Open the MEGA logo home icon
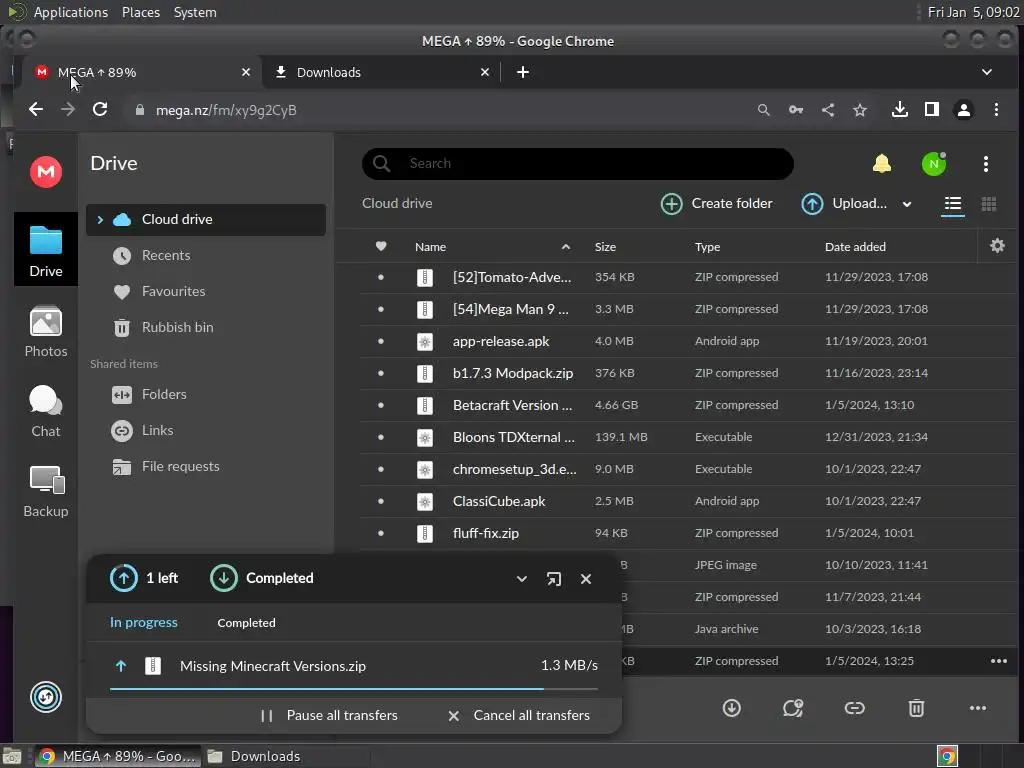The height and width of the screenshot is (768, 1024). pyautogui.click(x=46, y=172)
